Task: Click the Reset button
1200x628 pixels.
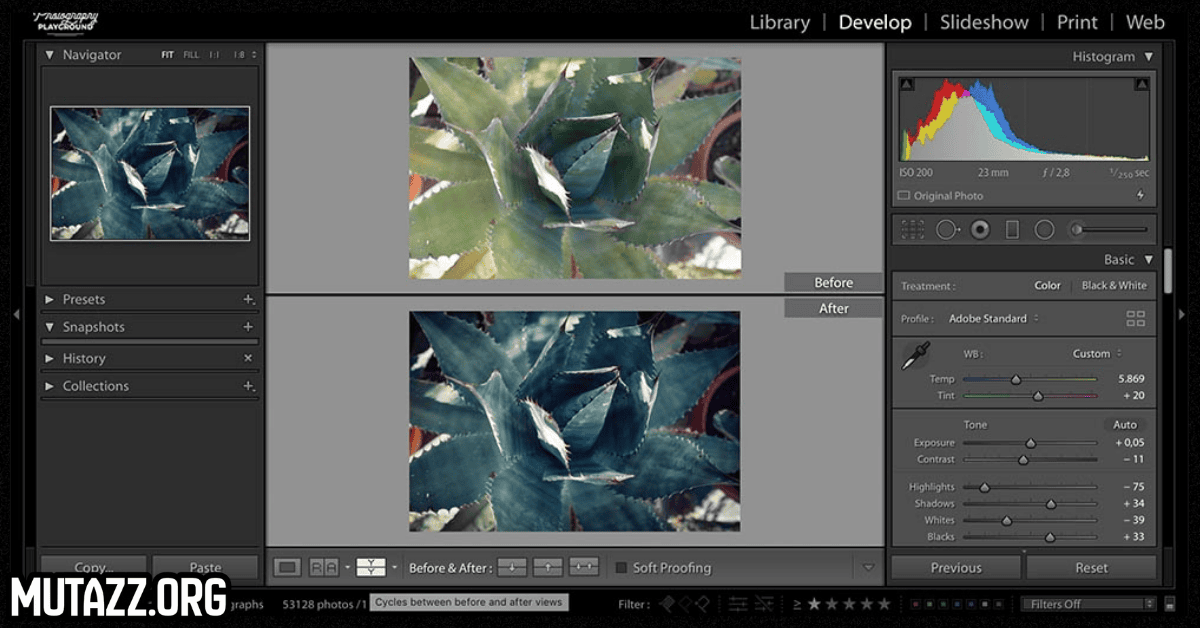Action: 1091,568
